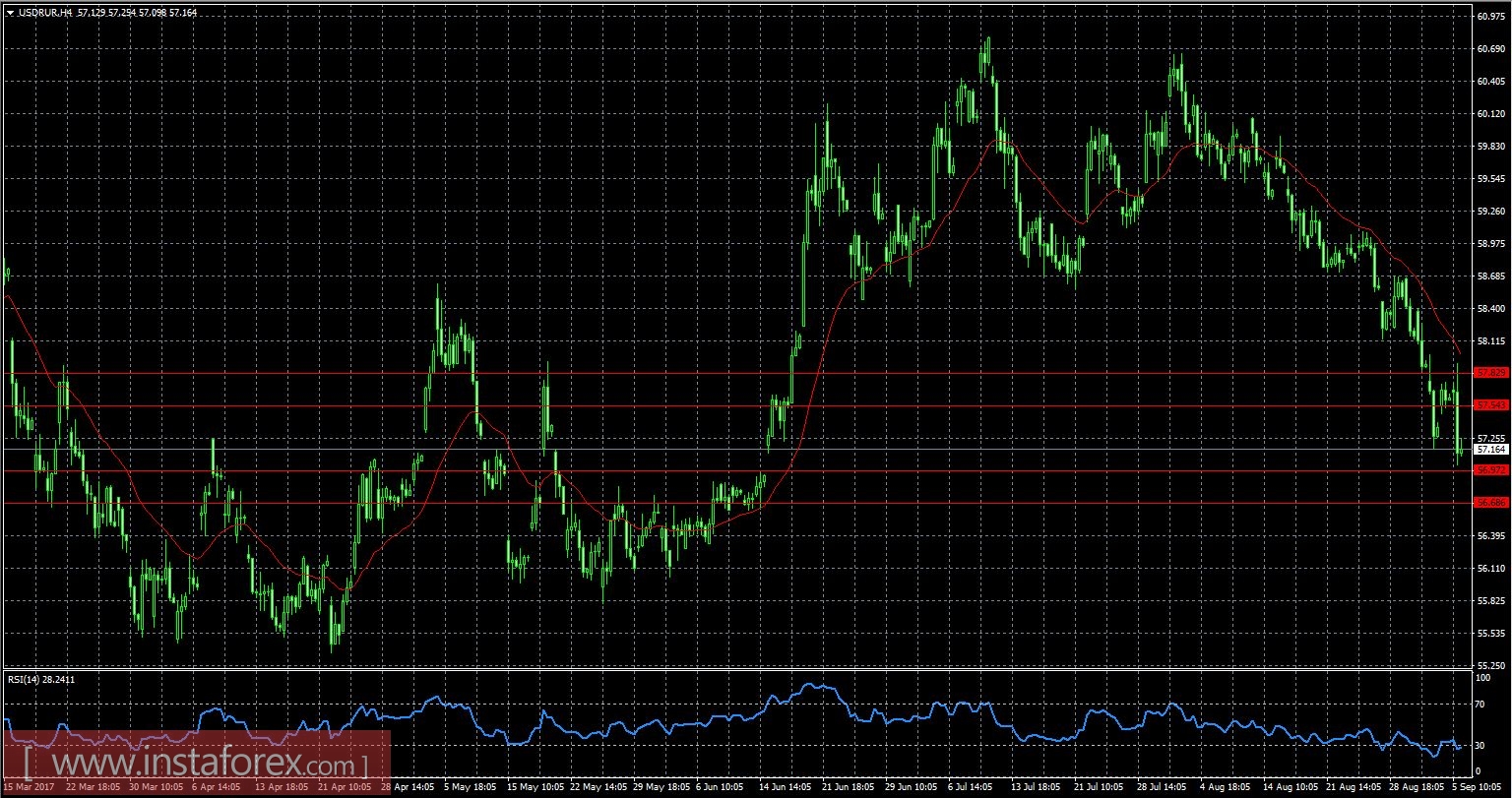Screen dimensions: 1512x798
Task: Click the RSI scale value 100
Action: pyautogui.click(x=1485, y=678)
